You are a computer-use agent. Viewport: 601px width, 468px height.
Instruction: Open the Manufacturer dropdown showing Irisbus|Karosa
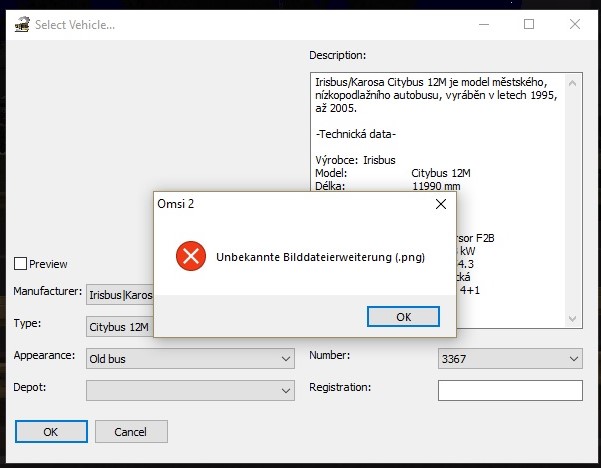120,295
